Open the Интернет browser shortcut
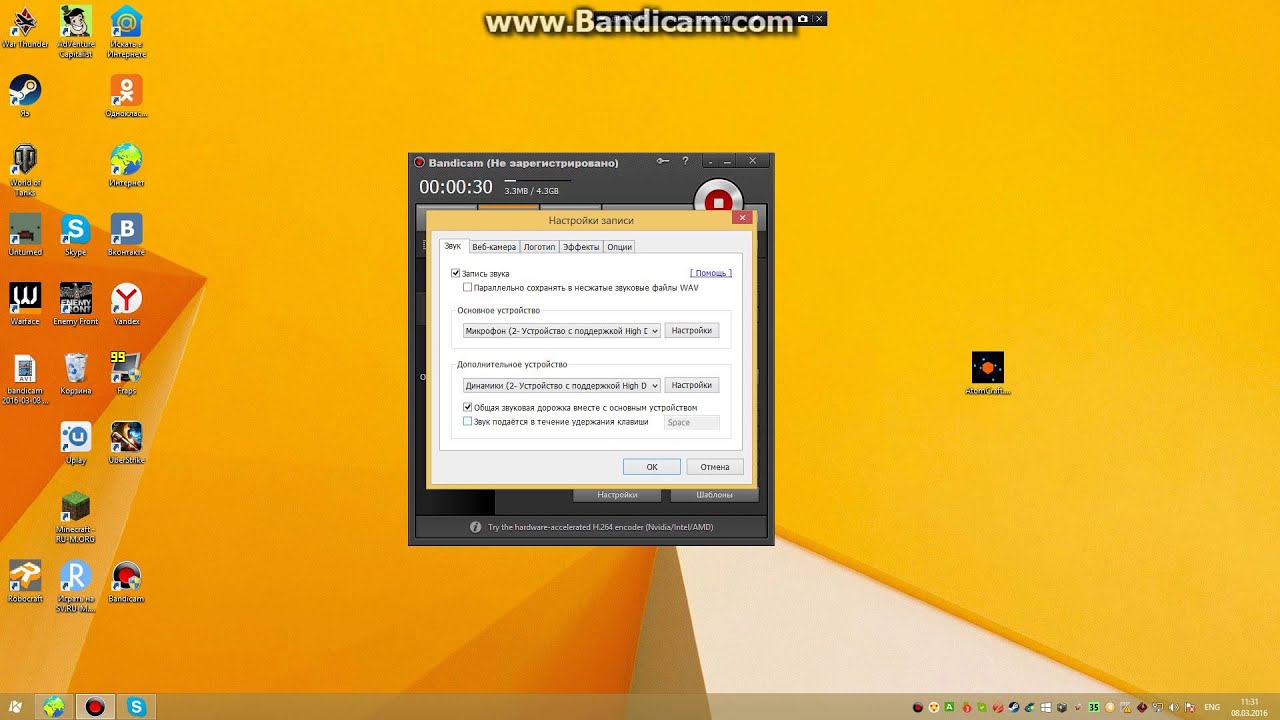Image resolution: width=1280 pixels, height=720 pixels. click(126, 166)
